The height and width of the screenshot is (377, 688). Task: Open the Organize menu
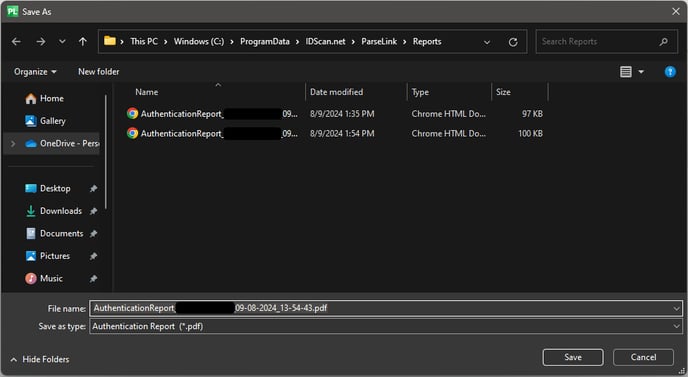point(35,72)
